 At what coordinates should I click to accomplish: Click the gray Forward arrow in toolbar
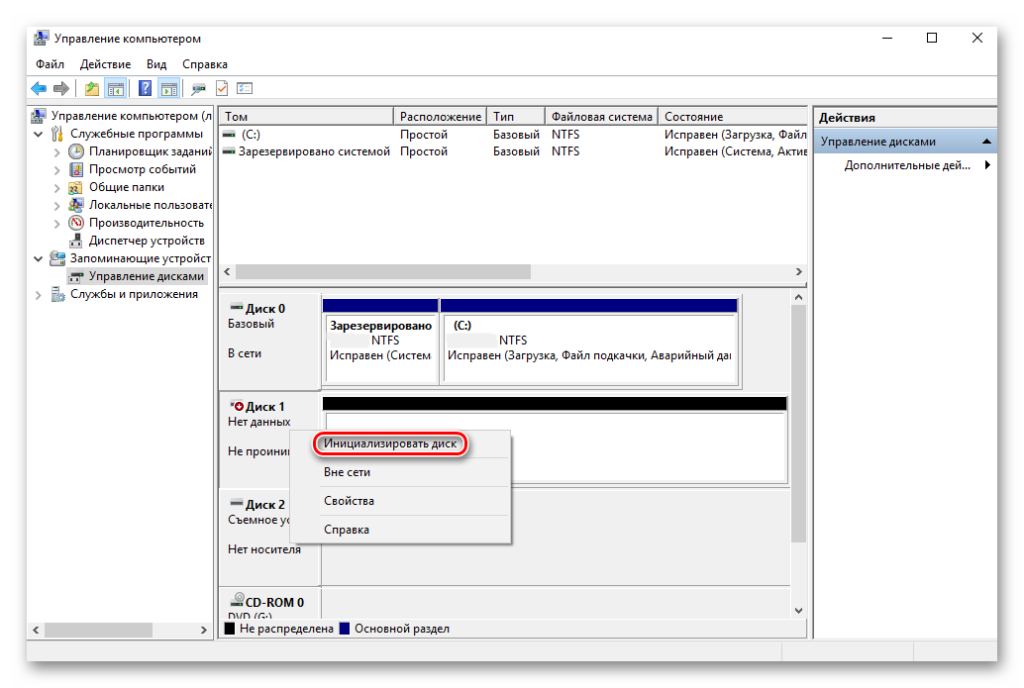coord(61,88)
